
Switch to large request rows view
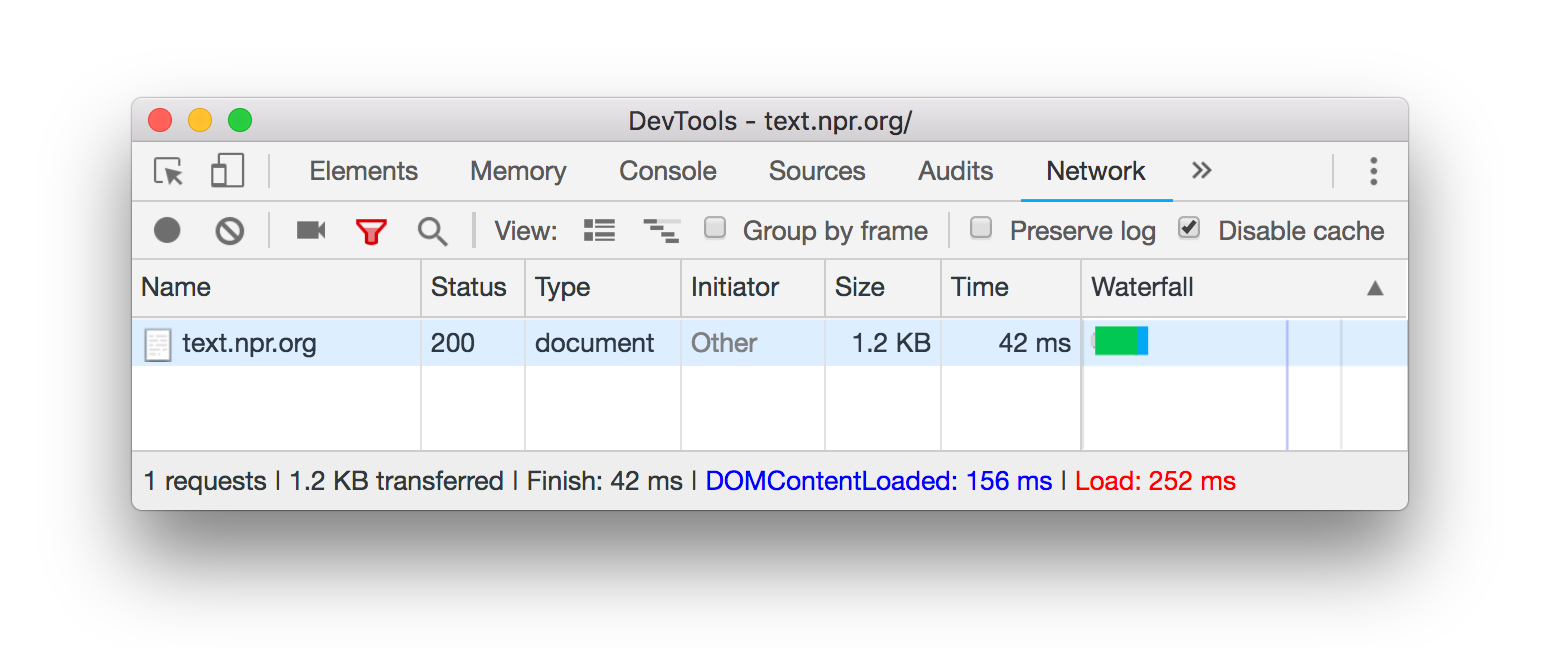[x=599, y=231]
